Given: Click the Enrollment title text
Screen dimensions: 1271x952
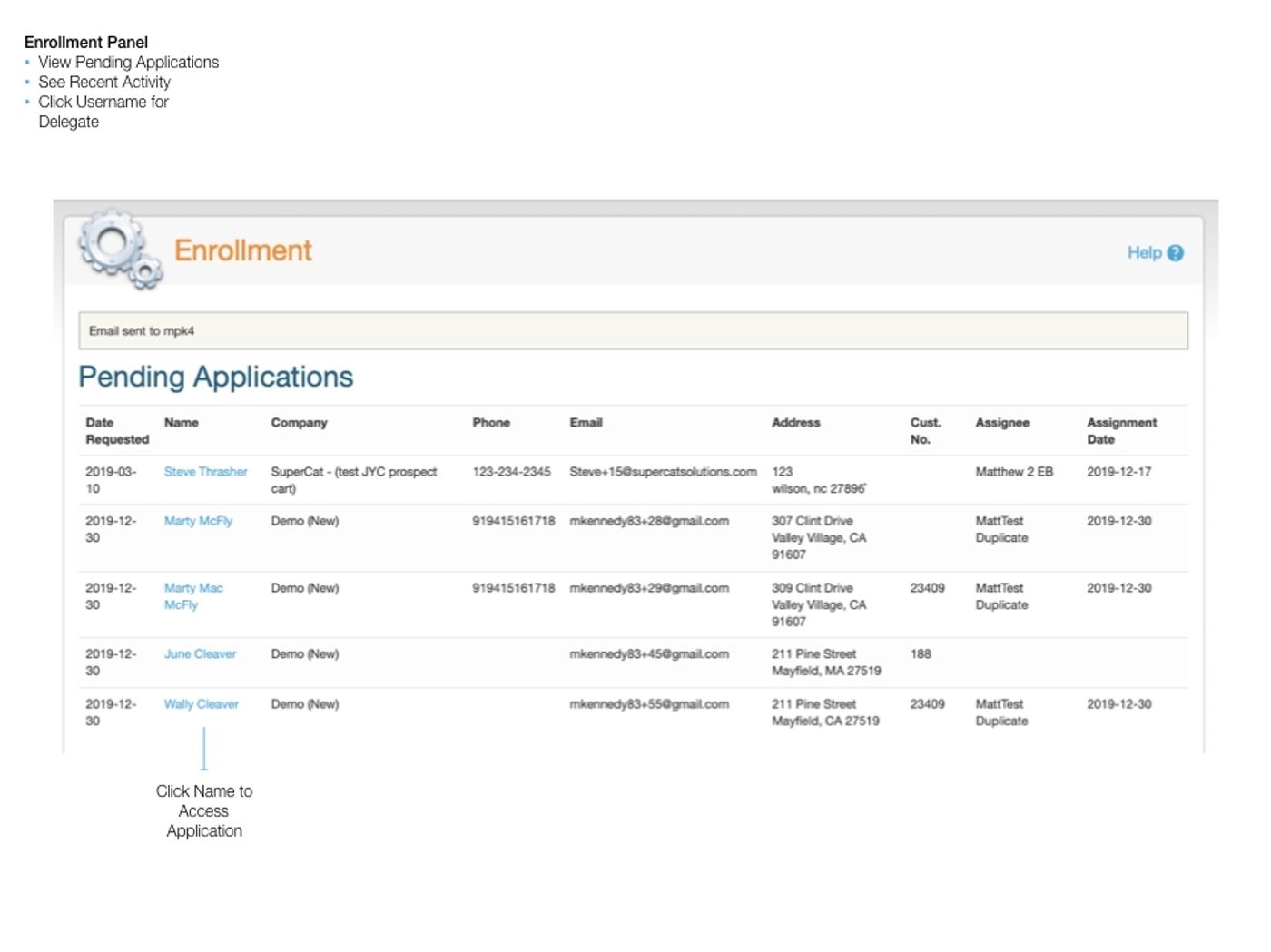Looking at the screenshot, I should coord(242,250).
